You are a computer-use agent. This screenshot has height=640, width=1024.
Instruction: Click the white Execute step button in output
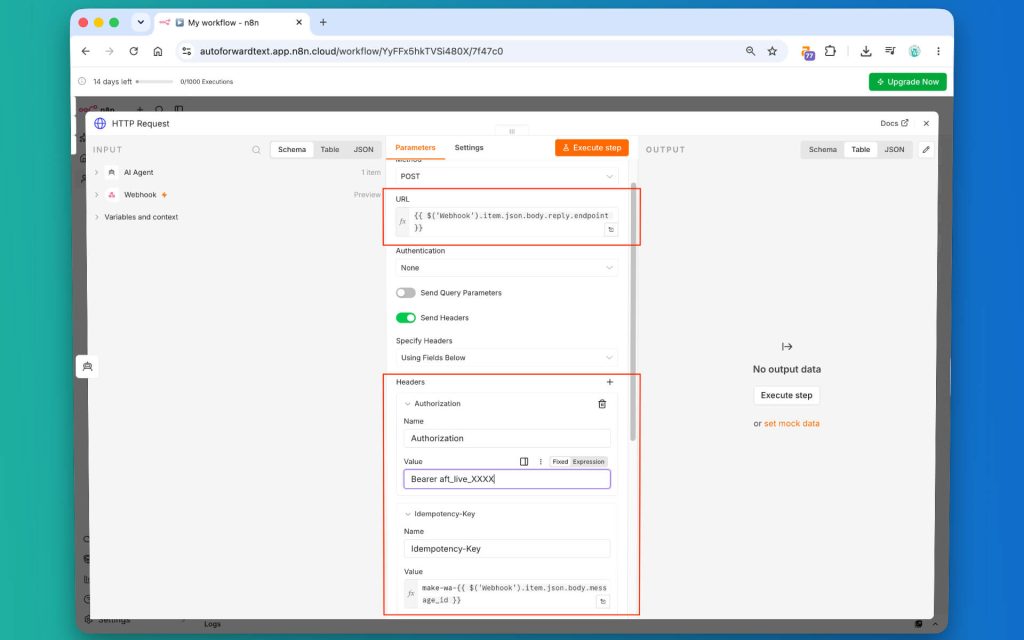tap(786, 395)
